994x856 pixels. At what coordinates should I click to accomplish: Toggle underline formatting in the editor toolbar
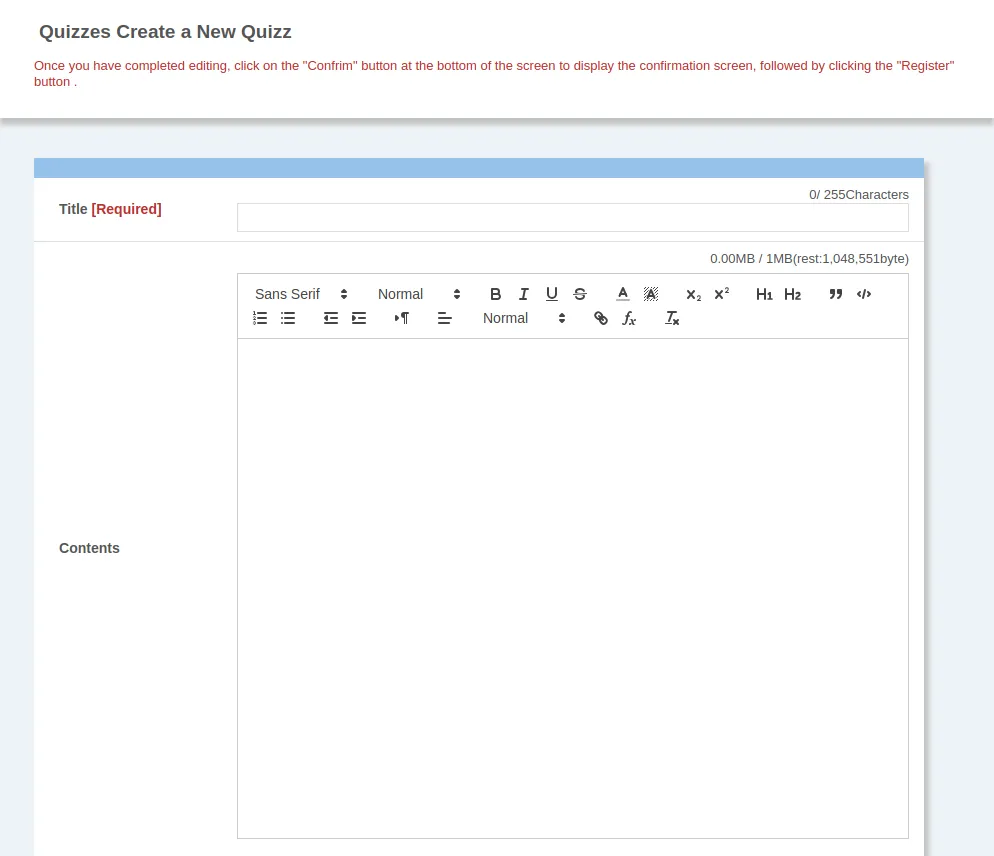click(551, 294)
